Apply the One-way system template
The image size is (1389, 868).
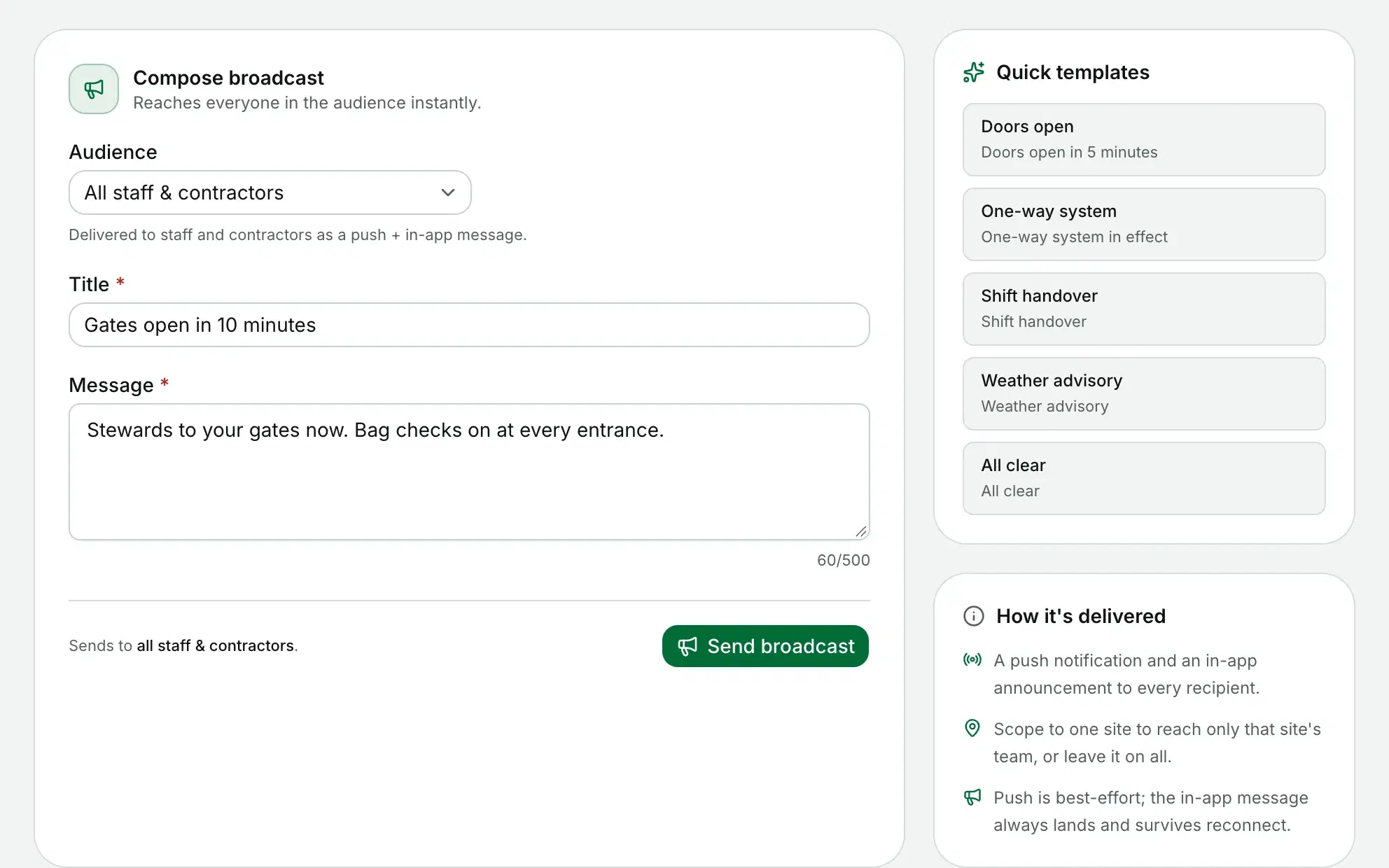[x=1144, y=224]
